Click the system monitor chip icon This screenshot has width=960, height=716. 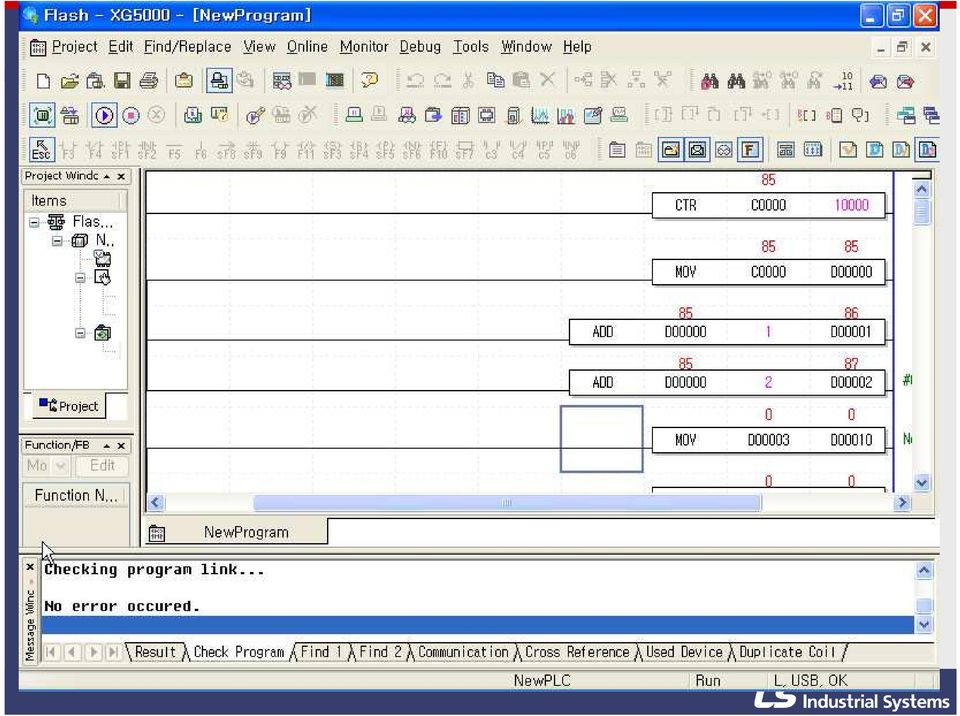[487, 115]
